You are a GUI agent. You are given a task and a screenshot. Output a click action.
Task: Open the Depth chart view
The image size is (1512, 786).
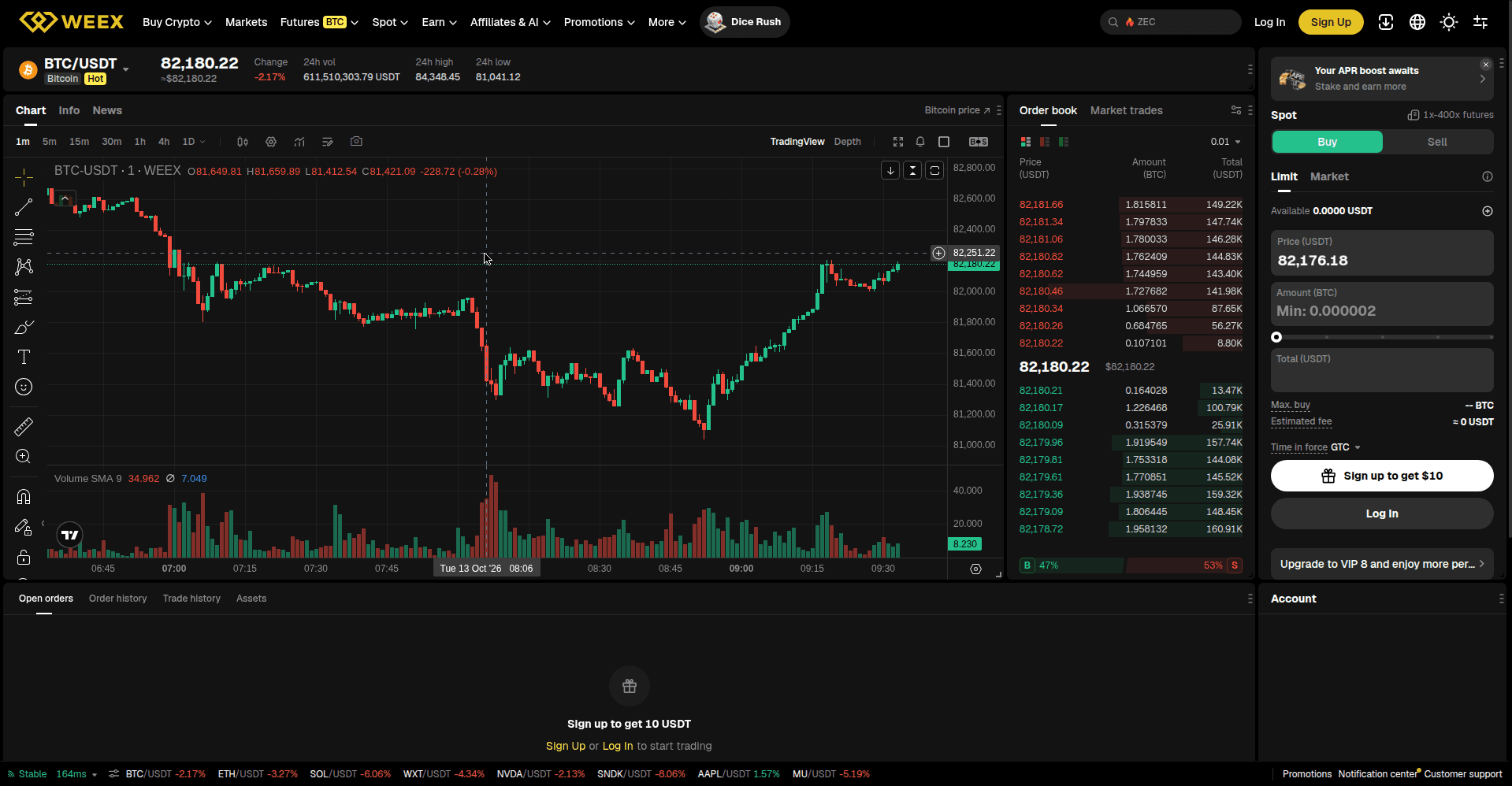click(848, 142)
